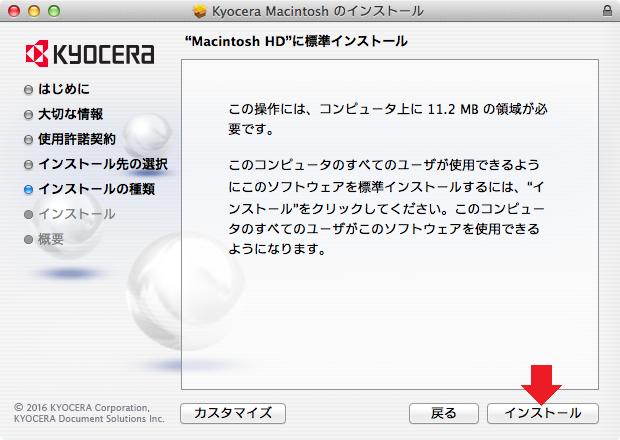Click the bullet beside はじめに

click(x=28, y=90)
